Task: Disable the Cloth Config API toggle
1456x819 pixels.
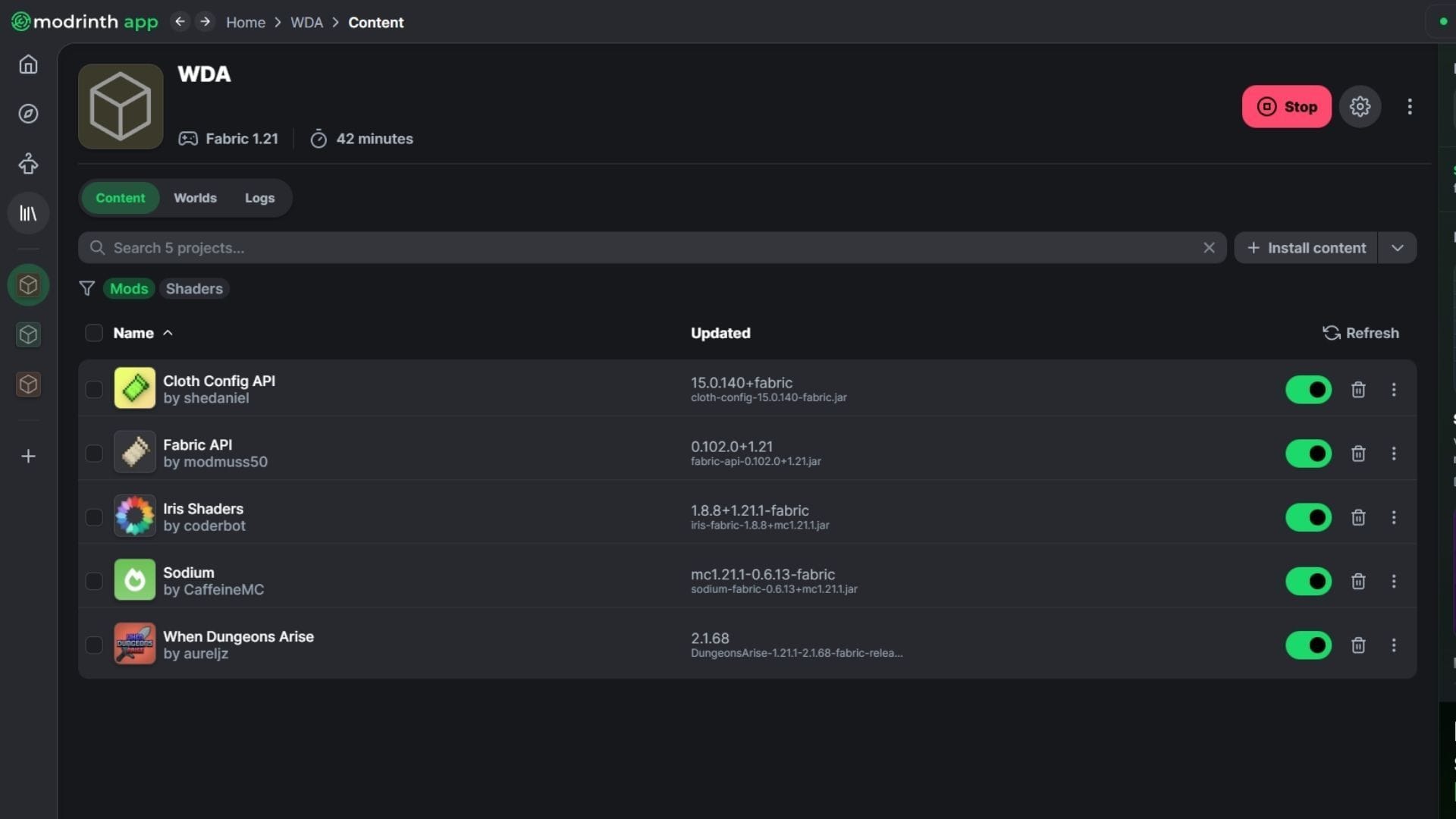Action: 1308,390
